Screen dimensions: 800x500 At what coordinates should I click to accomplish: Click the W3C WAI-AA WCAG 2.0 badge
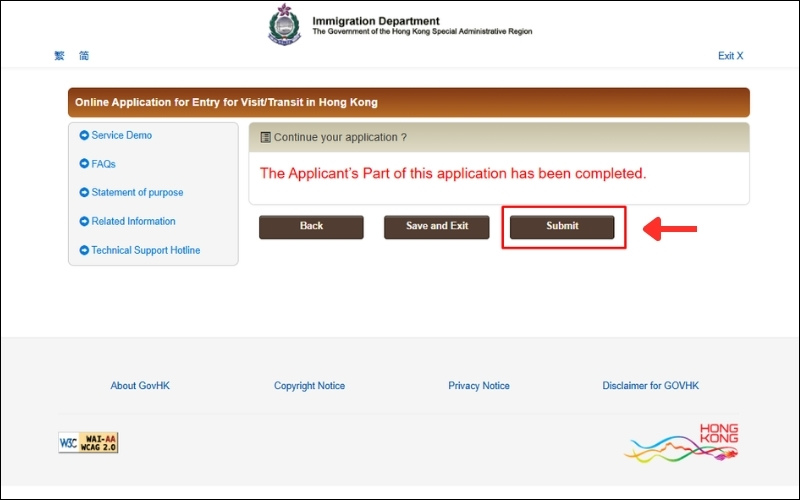coord(88,442)
